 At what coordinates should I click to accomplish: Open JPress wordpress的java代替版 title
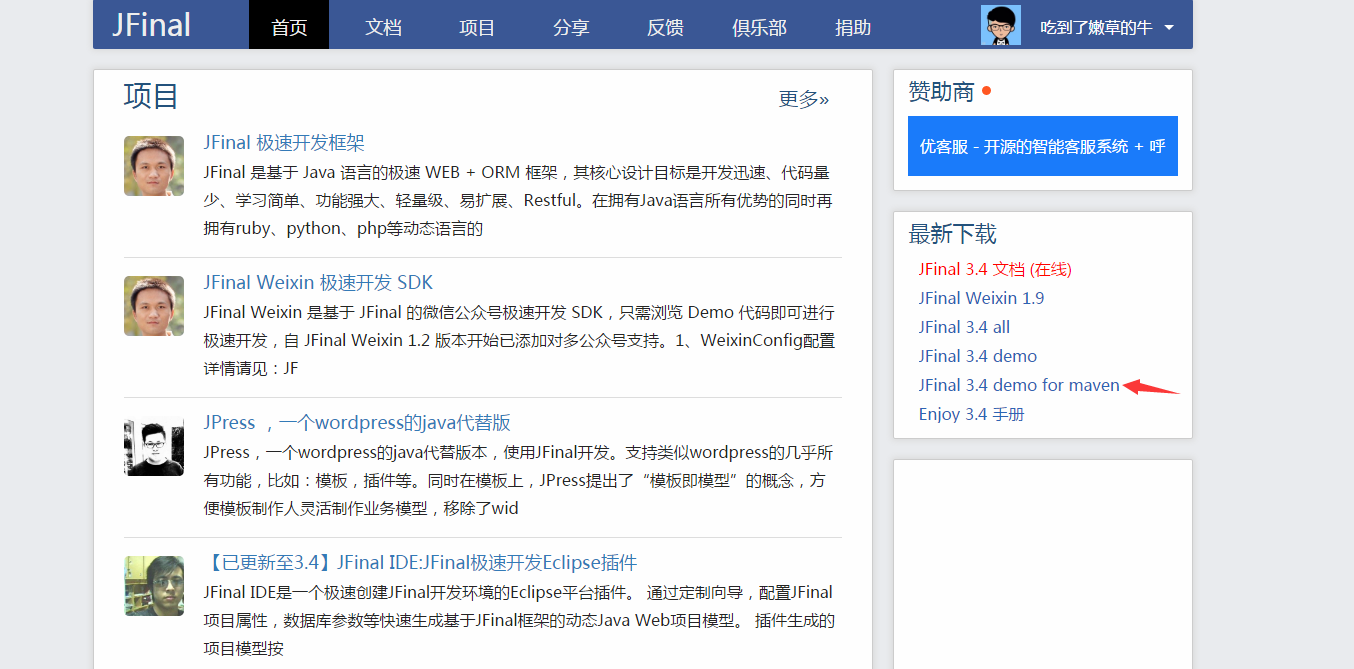click(x=357, y=423)
